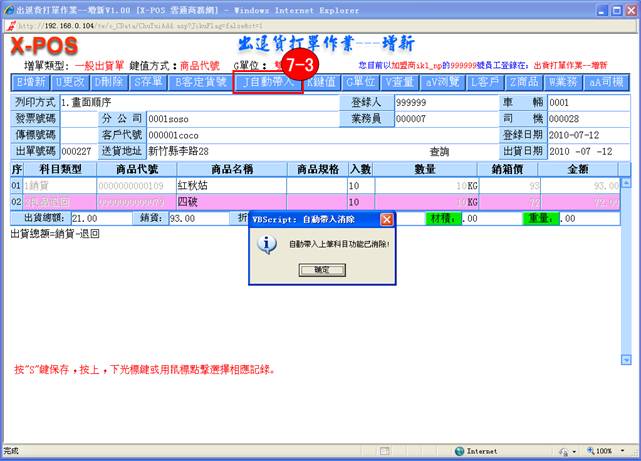Image resolution: width=641 pixels, height=461 pixels.
Task: Click the 列印方式 print mode field
Action: tap(200, 102)
